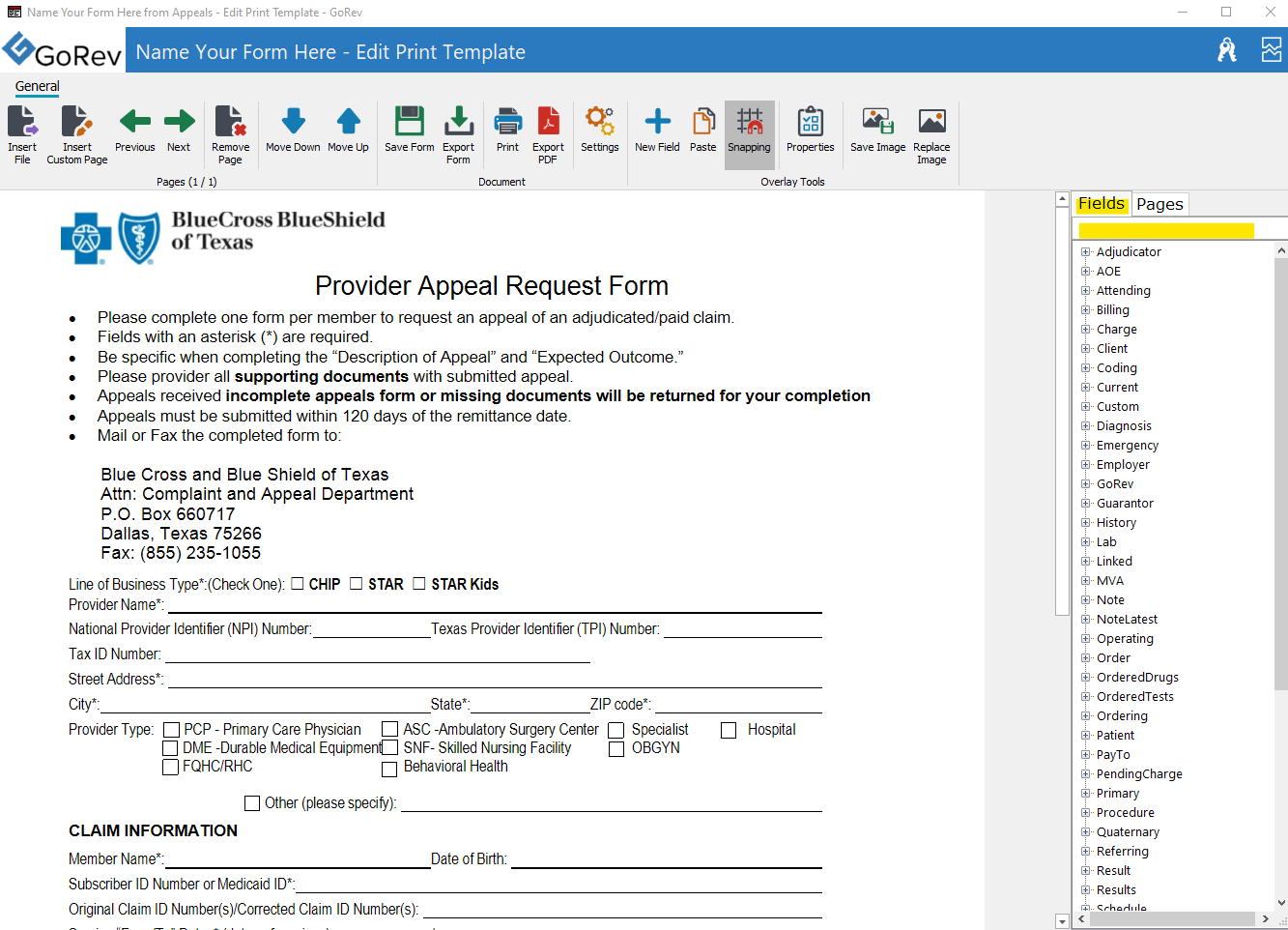The image size is (1288, 930).
Task: Switch to the Fields tab
Action: (x=1102, y=204)
